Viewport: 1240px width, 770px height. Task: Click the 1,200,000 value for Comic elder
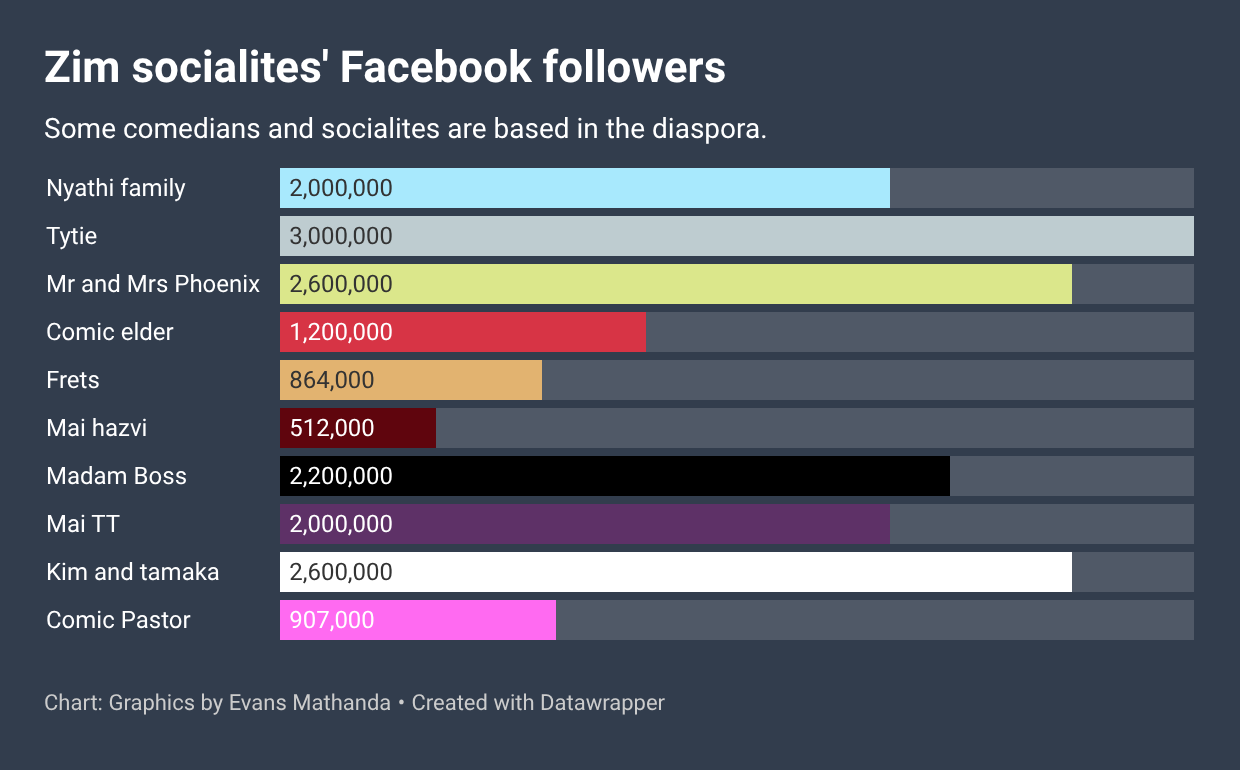click(341, 332)
